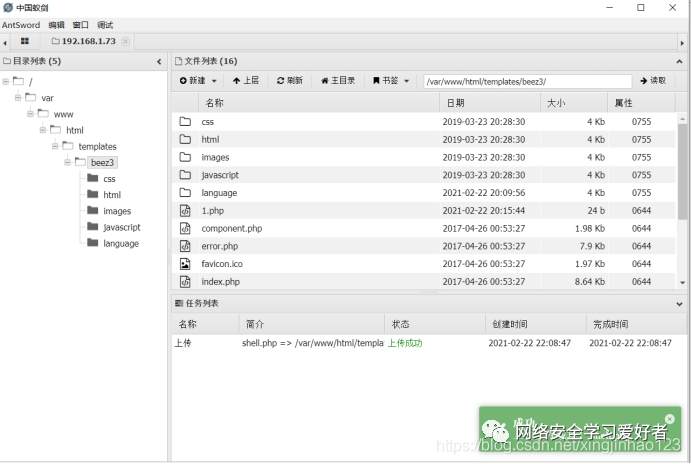Collapse the 目录列表 directory panel
Image resolution: width=691 pixels, height=464 pixels.
159,62
